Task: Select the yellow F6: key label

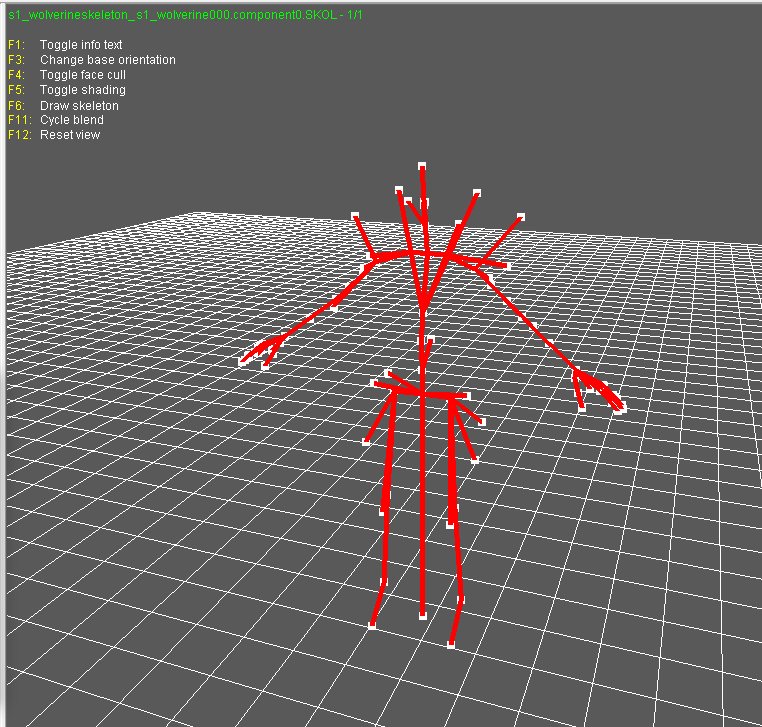Action: click(16, 105)
